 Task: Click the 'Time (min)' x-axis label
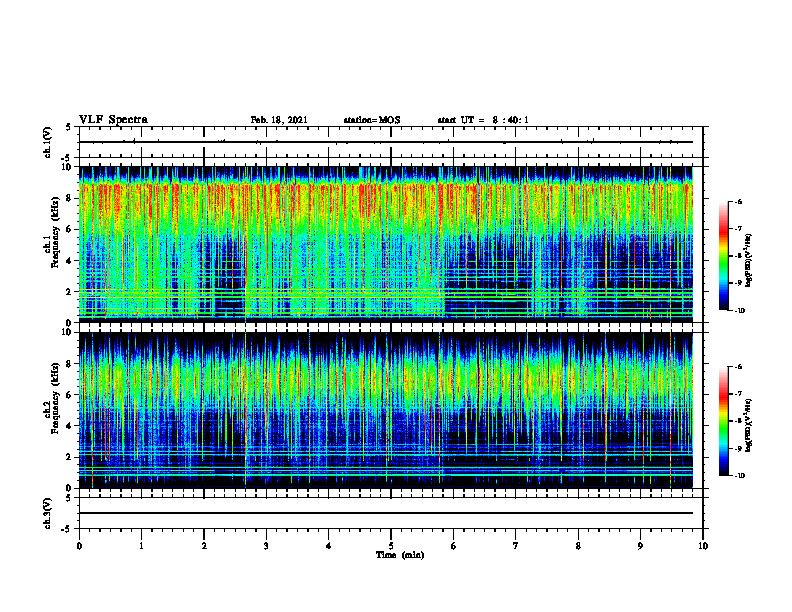coord(400,555)
